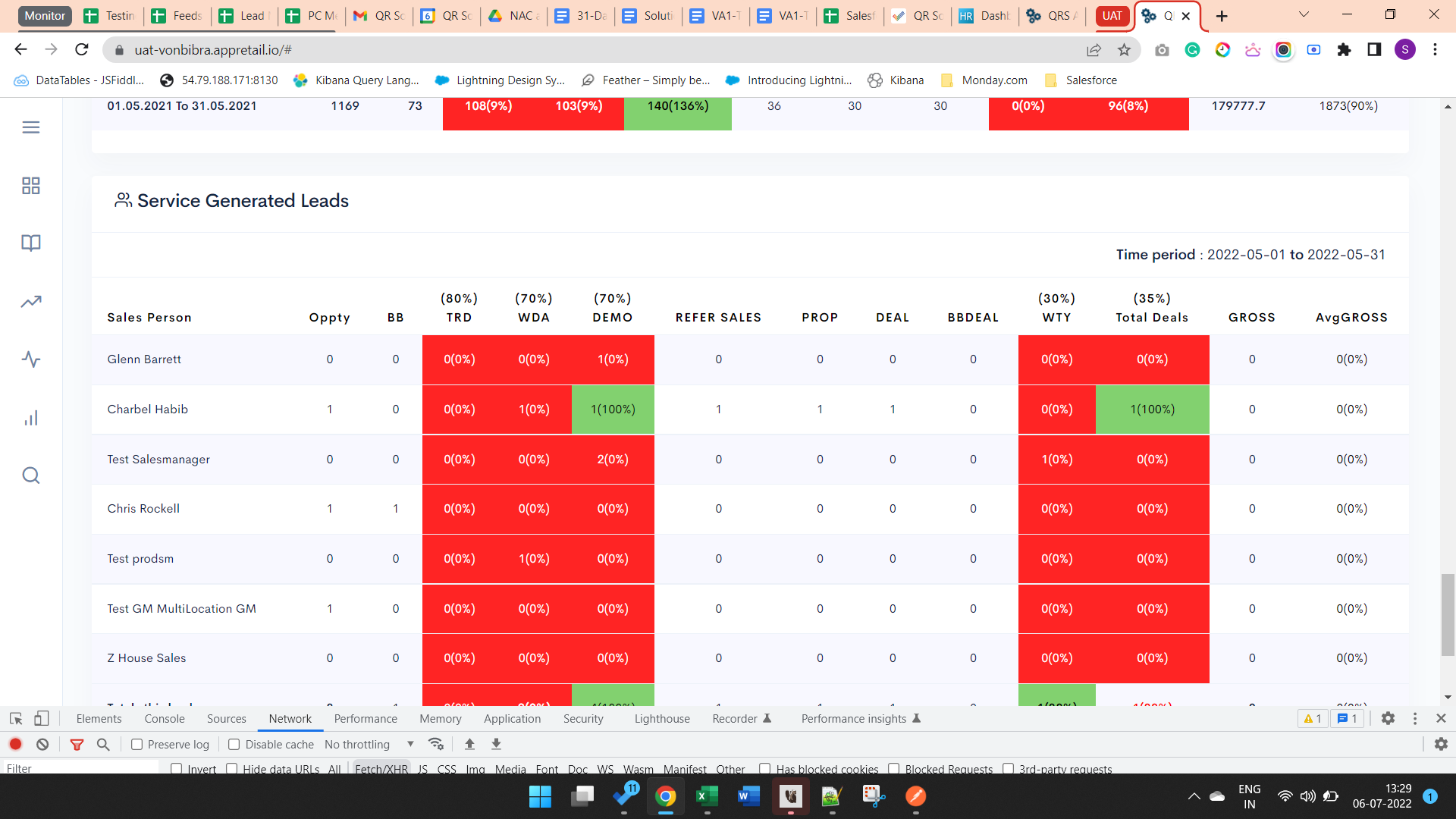Open the book icon in the sidebar
This screenshot has height=819, width=1456.
(x=31, y=243)
